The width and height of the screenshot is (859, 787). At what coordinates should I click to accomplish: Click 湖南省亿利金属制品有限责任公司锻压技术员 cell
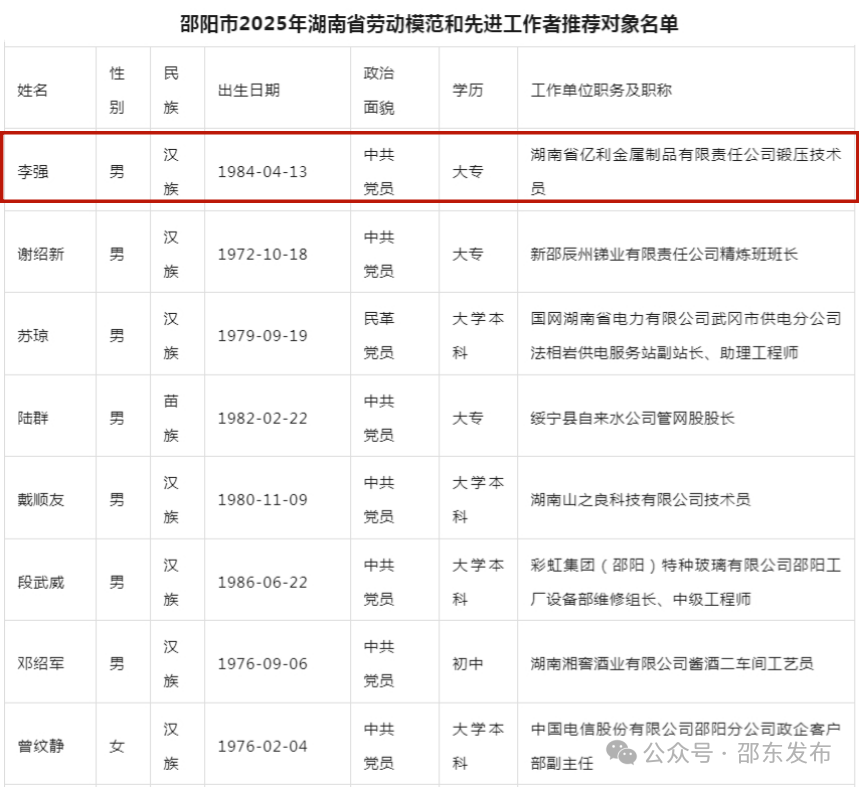point(686,171)
